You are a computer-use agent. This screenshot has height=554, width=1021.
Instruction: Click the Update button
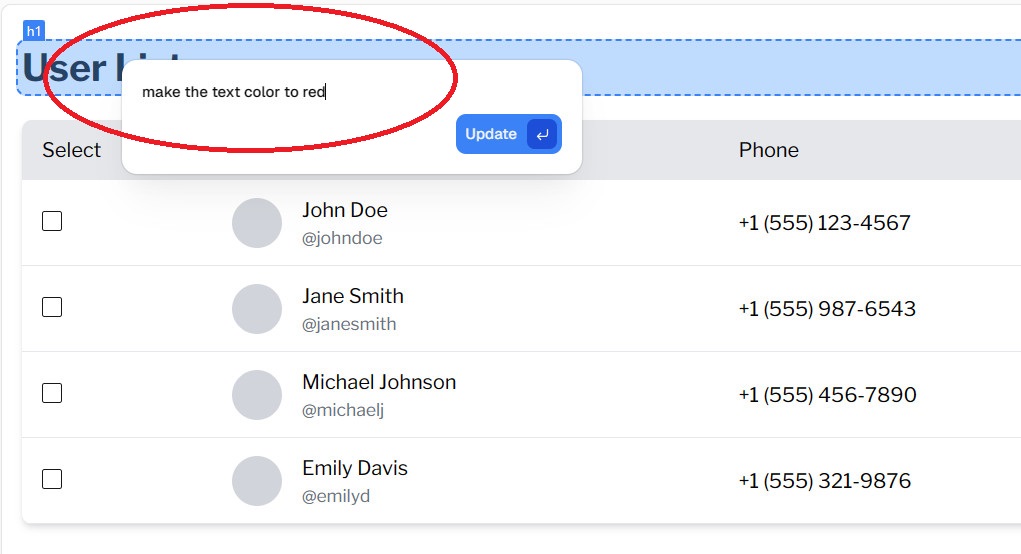pyautogui.click(x=509, y=134)
